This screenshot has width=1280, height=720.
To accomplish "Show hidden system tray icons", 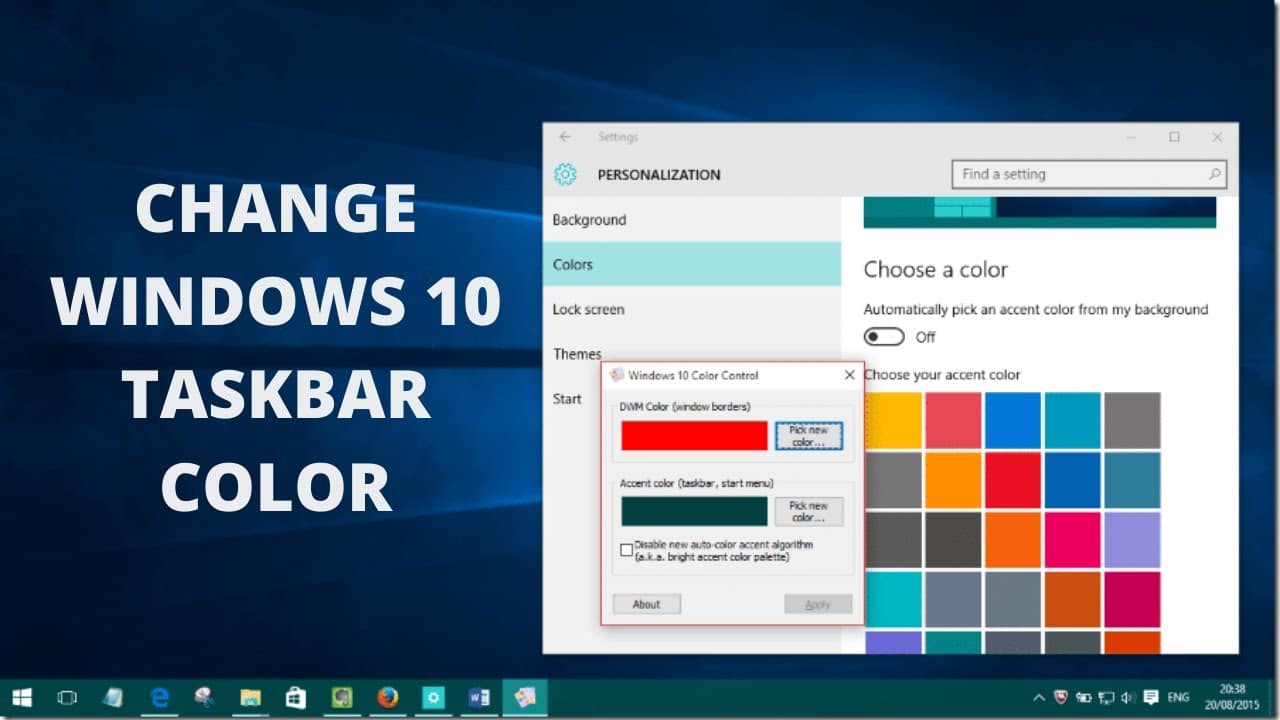I will [1039, 697].
